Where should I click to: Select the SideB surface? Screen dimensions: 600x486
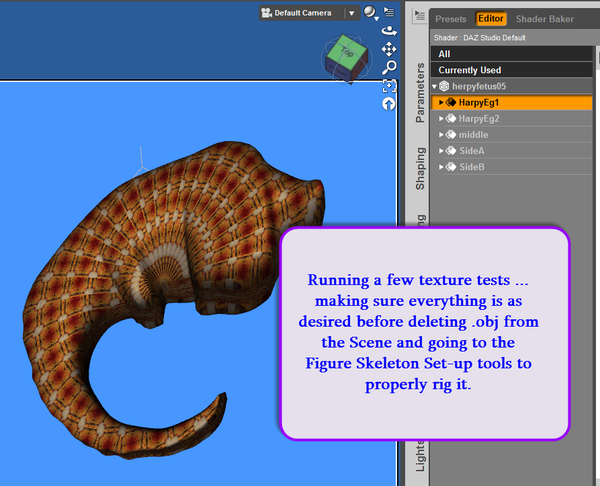[x=512, y=167]
